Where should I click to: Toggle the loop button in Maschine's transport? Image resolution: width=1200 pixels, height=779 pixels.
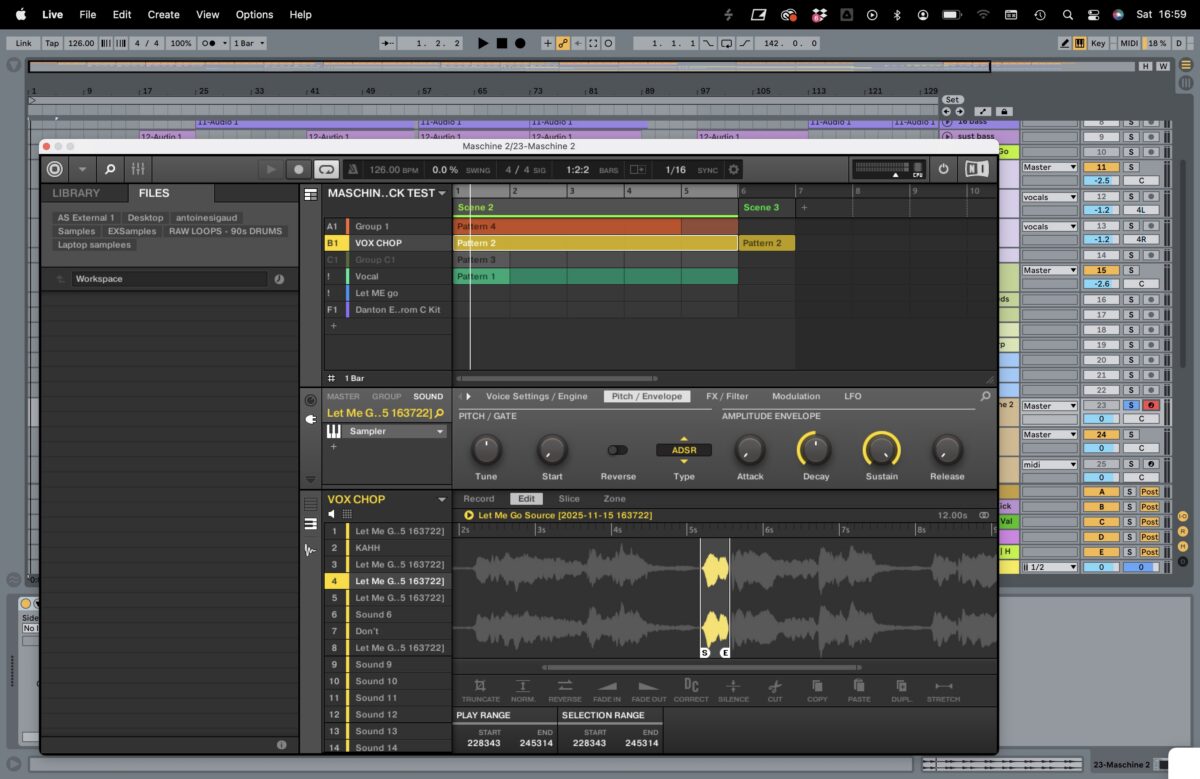pyautogui.click(x=327, y=169)
